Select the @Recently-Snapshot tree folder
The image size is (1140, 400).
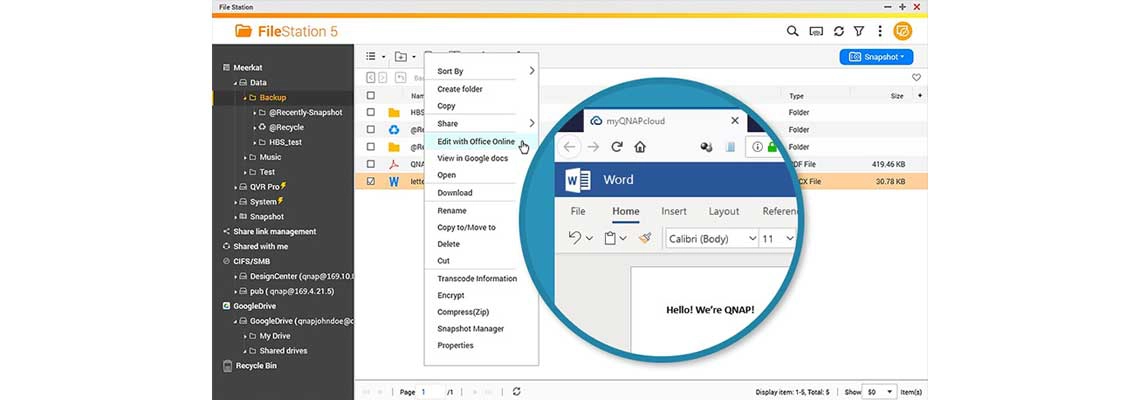pos(305,113)
